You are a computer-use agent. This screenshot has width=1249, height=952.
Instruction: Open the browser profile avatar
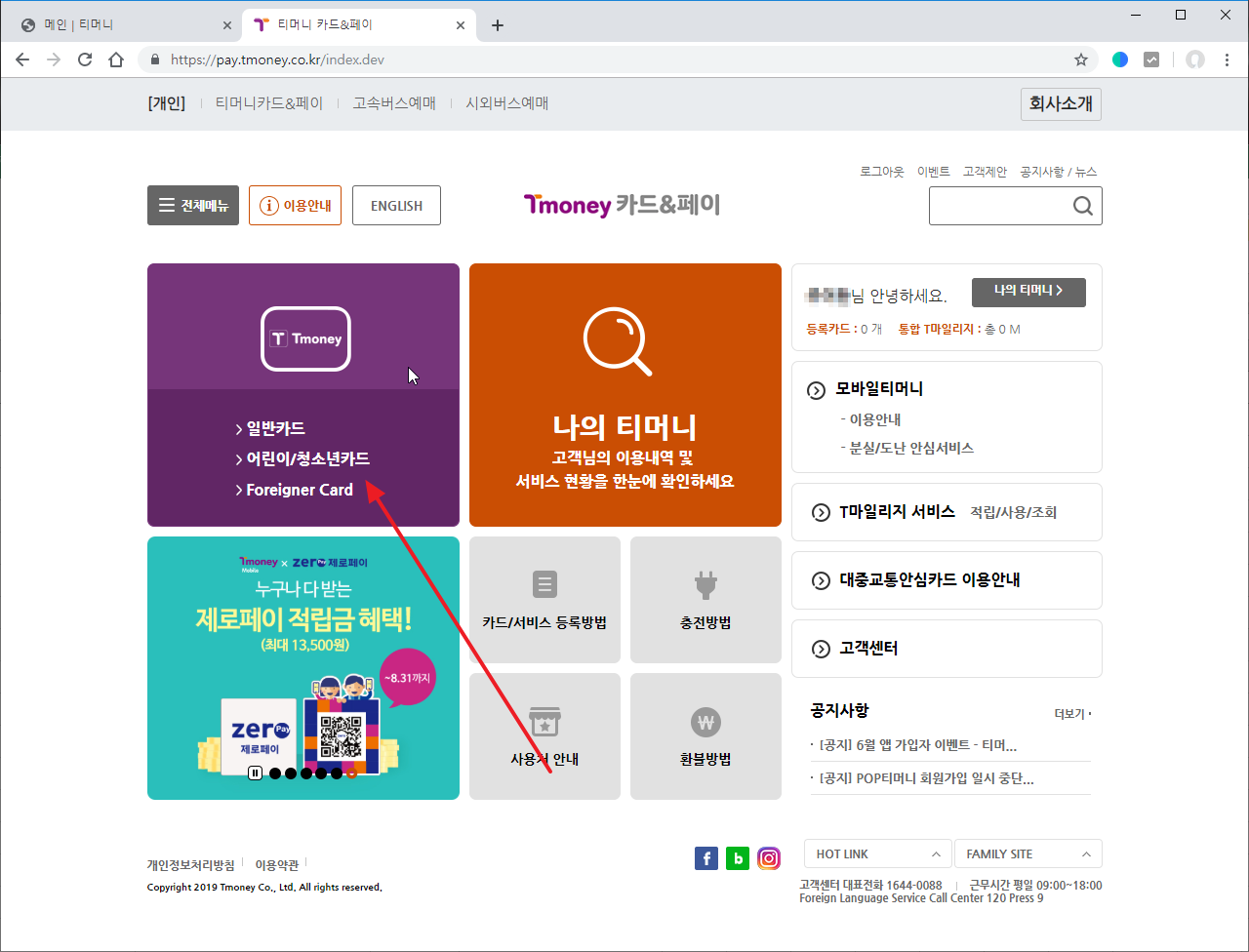[x=1195, y=59]
